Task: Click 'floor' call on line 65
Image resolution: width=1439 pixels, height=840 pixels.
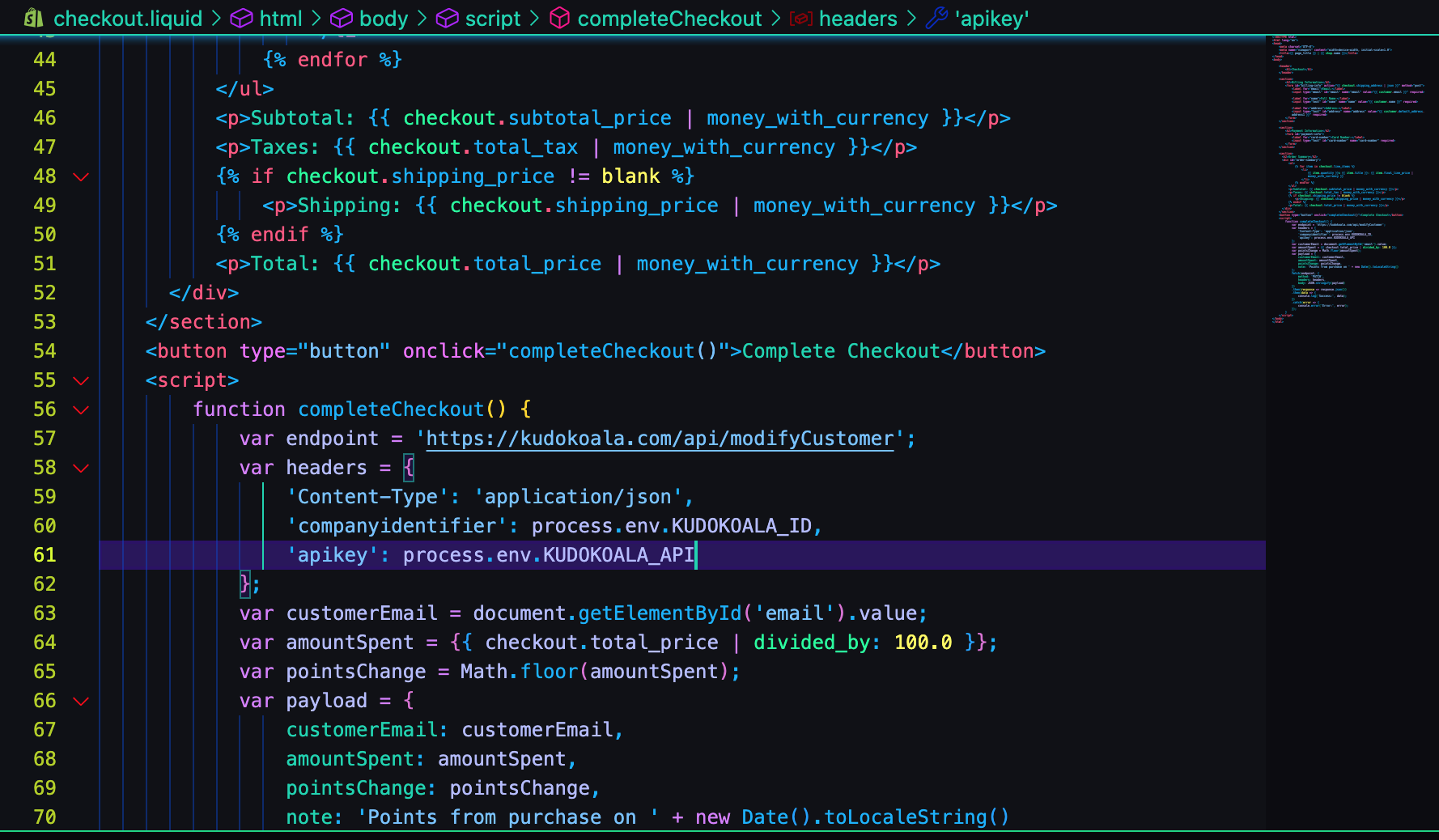Action: tap(549, 672)
